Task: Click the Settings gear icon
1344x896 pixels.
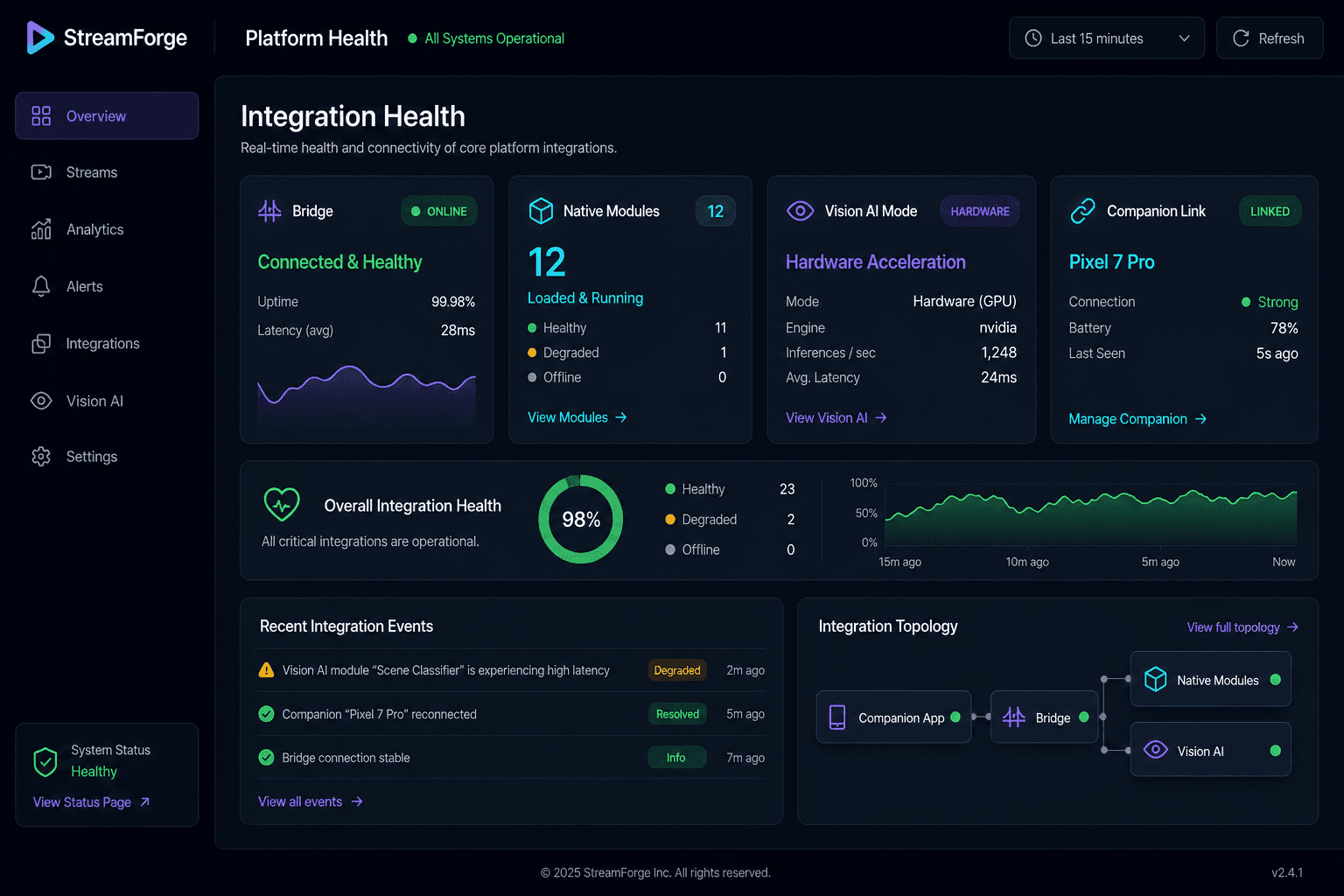Action: click(41, 457)
